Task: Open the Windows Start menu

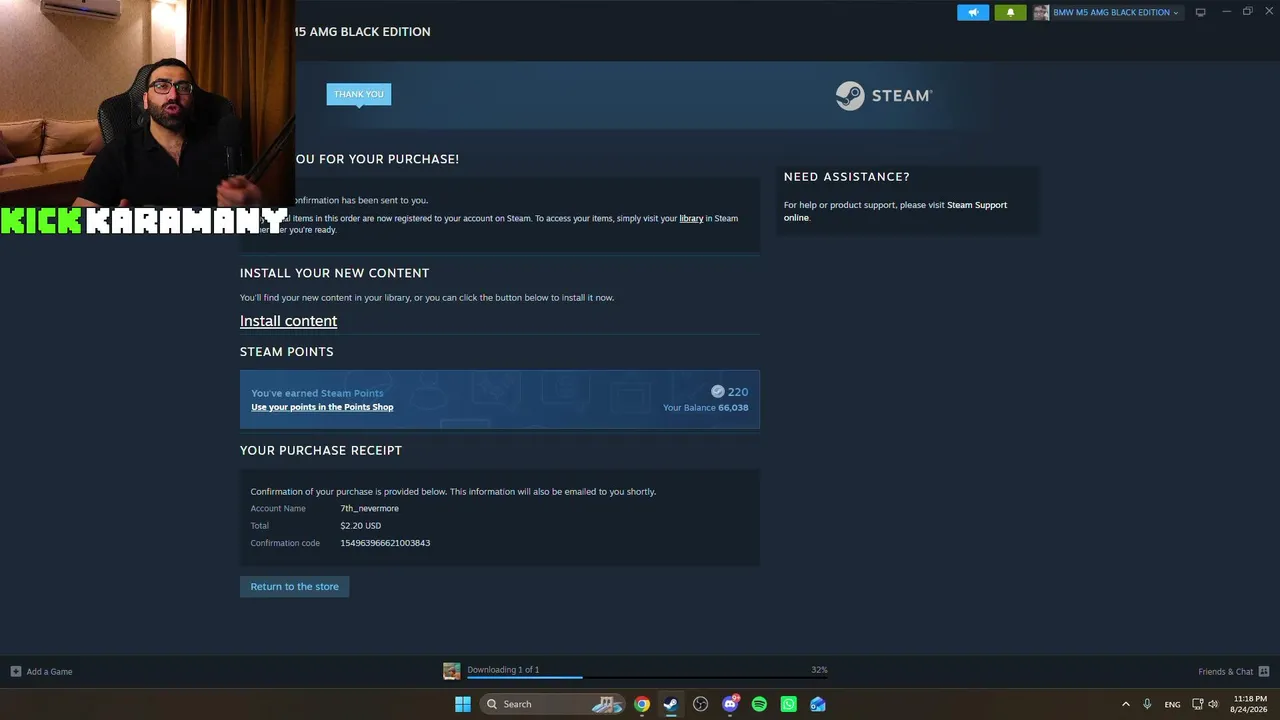Action: pos(463,704)
